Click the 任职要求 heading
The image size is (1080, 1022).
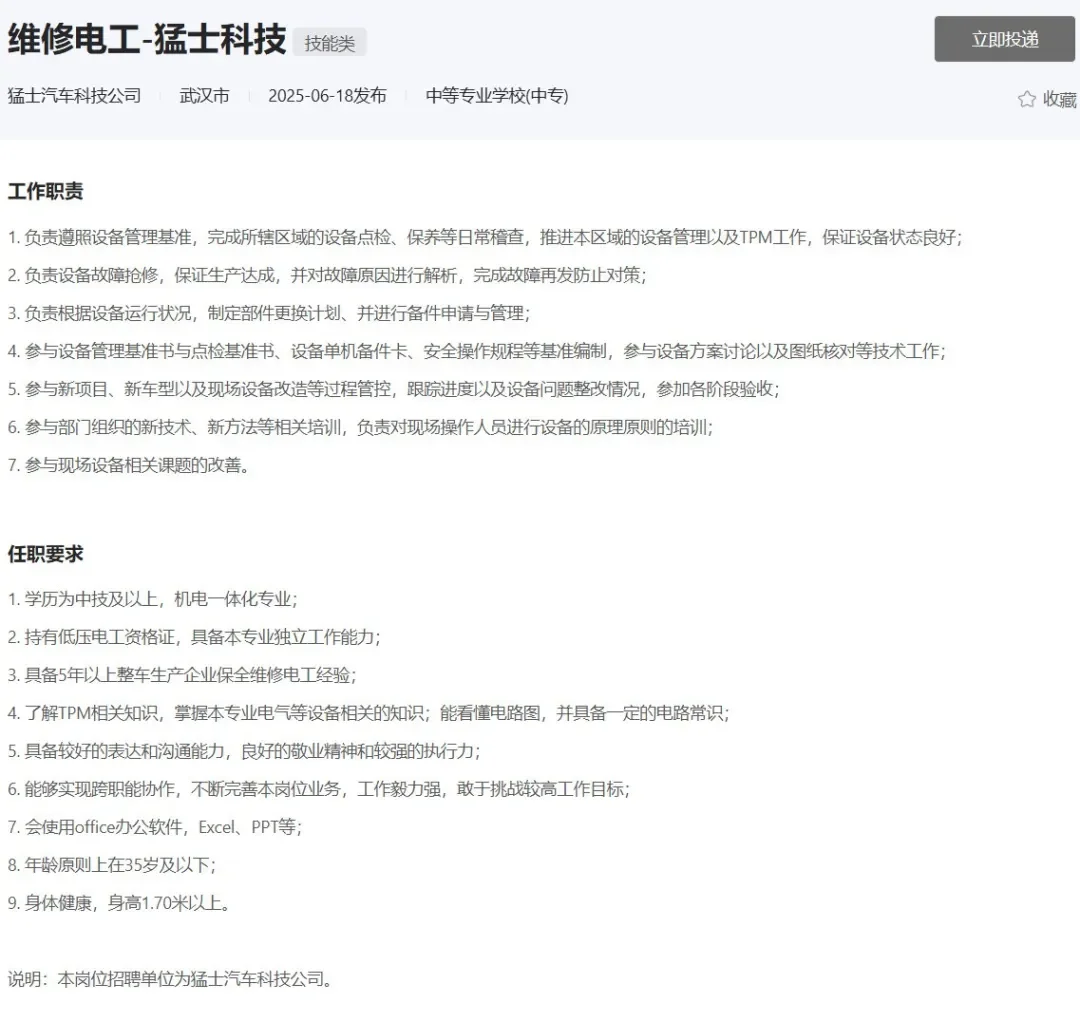45,554
